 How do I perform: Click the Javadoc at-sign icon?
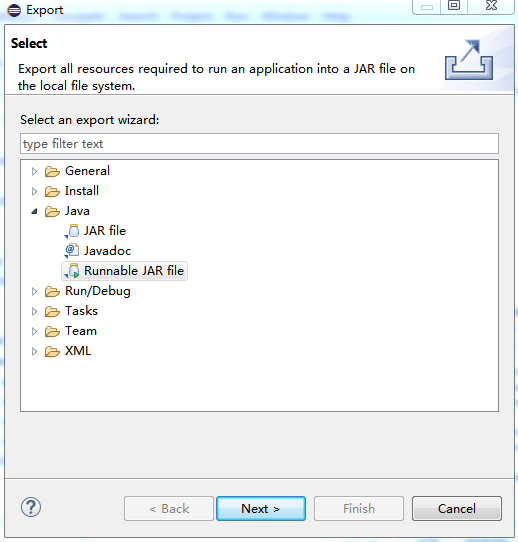[72, 251]
